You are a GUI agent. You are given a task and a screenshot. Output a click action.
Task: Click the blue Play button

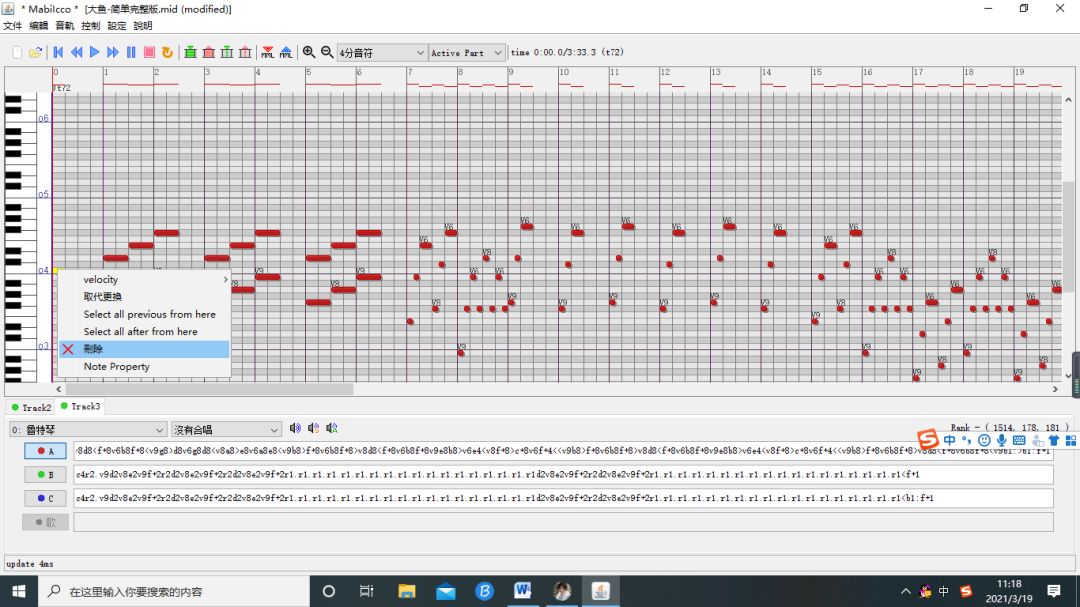(x=94, y=52)
